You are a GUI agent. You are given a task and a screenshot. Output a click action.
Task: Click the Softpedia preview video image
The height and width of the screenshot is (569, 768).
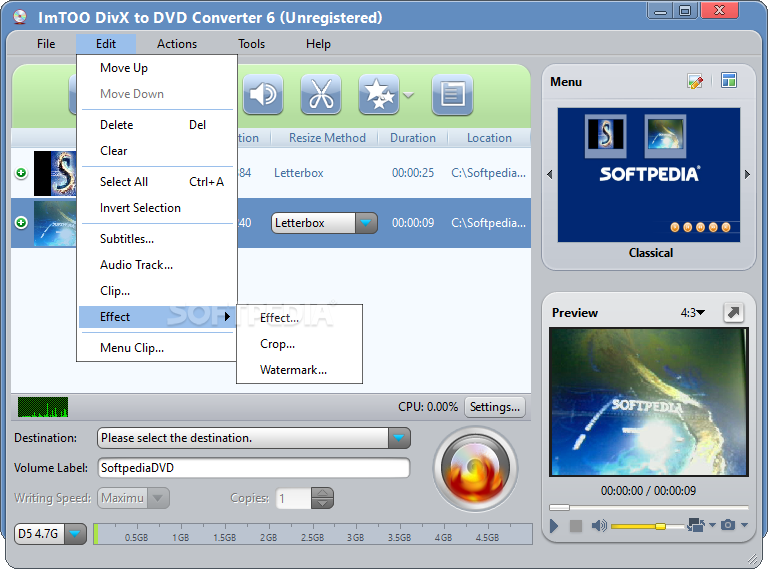(x=648, y=402)
